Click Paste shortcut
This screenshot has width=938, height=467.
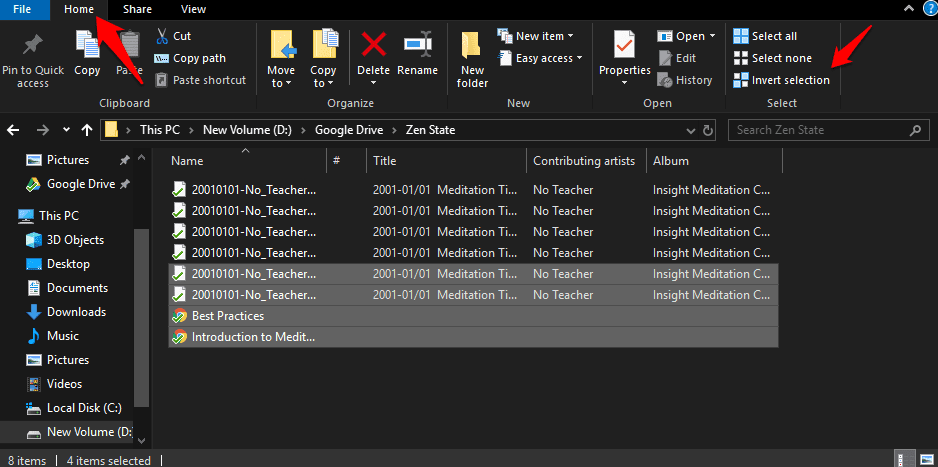point(200,80)
